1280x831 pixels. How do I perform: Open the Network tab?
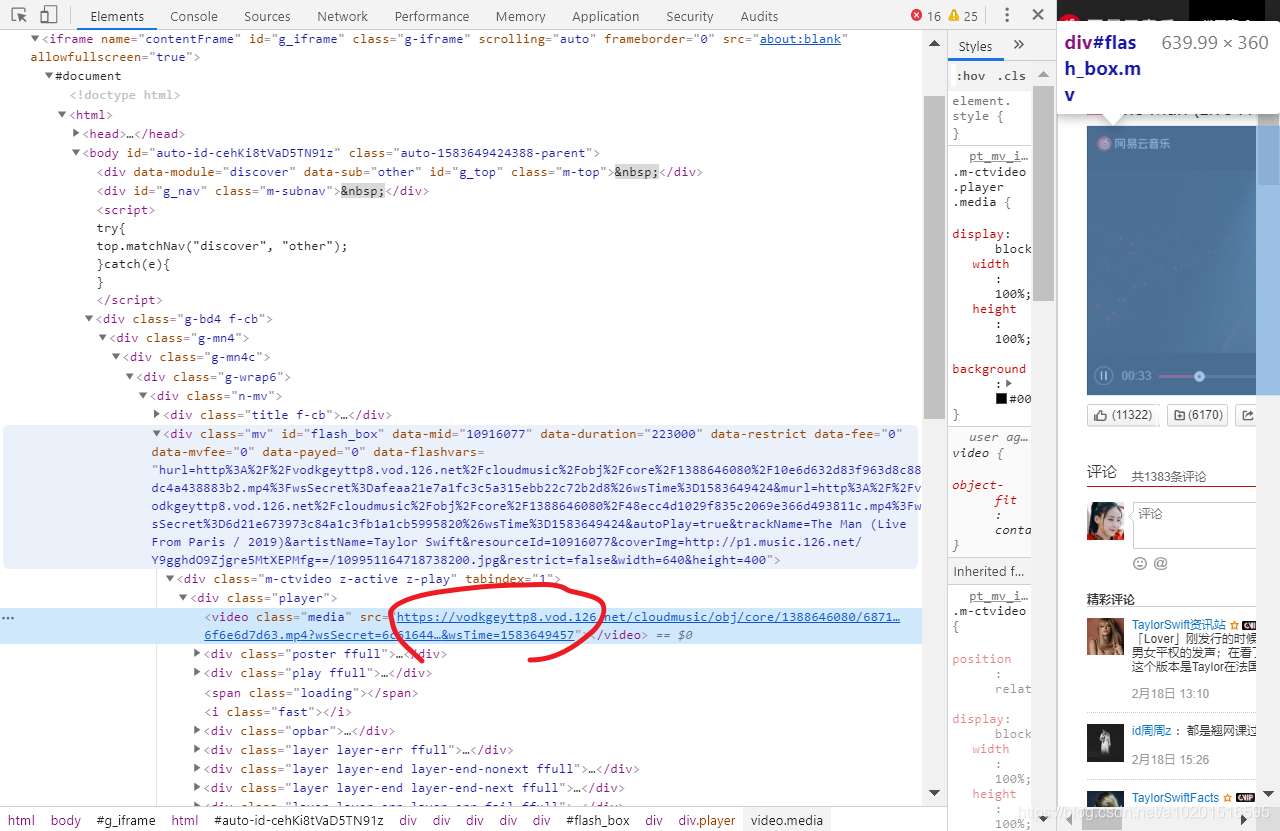coord(343,16)
